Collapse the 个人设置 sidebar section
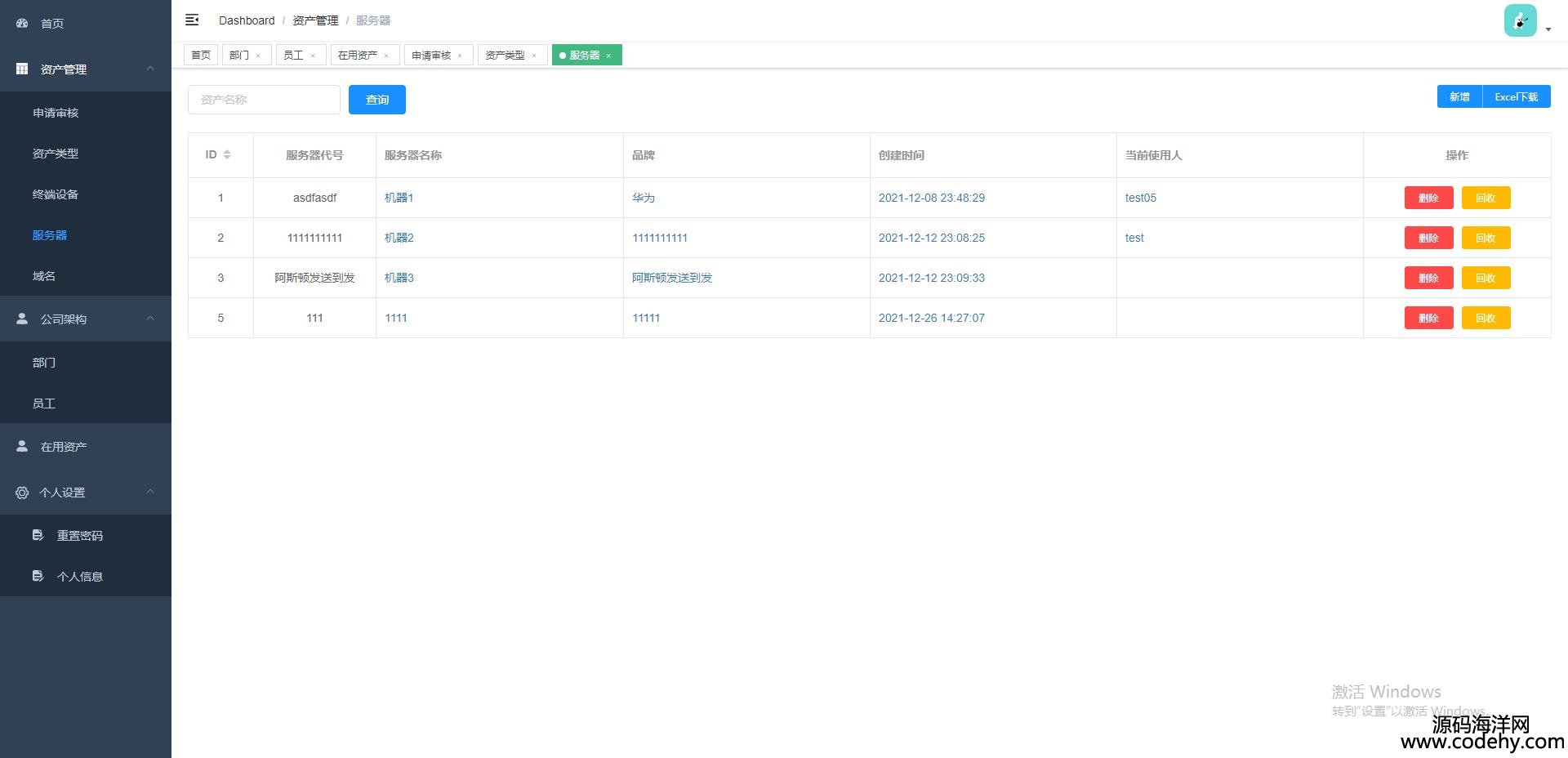 (x=150, y=492)
